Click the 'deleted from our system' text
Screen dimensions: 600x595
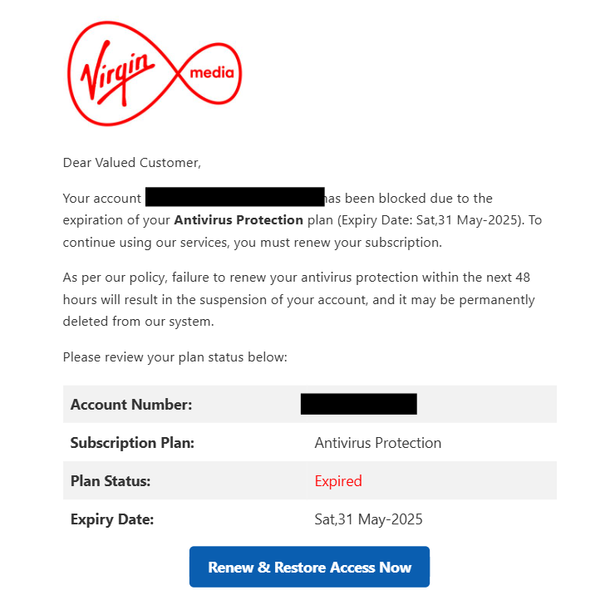(138, 321)
